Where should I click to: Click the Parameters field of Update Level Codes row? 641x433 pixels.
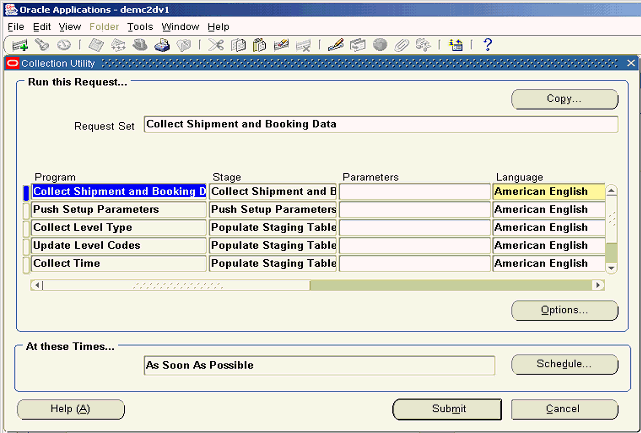(x=415, y=245)
